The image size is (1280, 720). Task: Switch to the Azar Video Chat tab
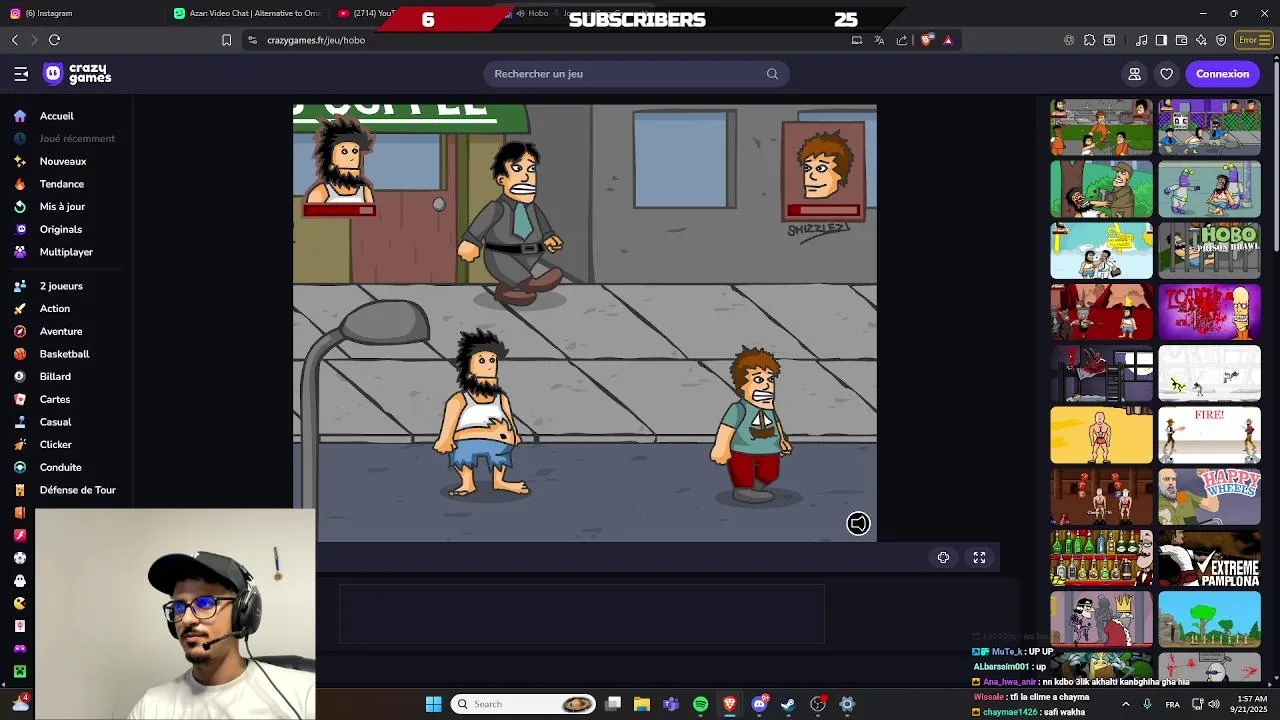click(246, 13)
